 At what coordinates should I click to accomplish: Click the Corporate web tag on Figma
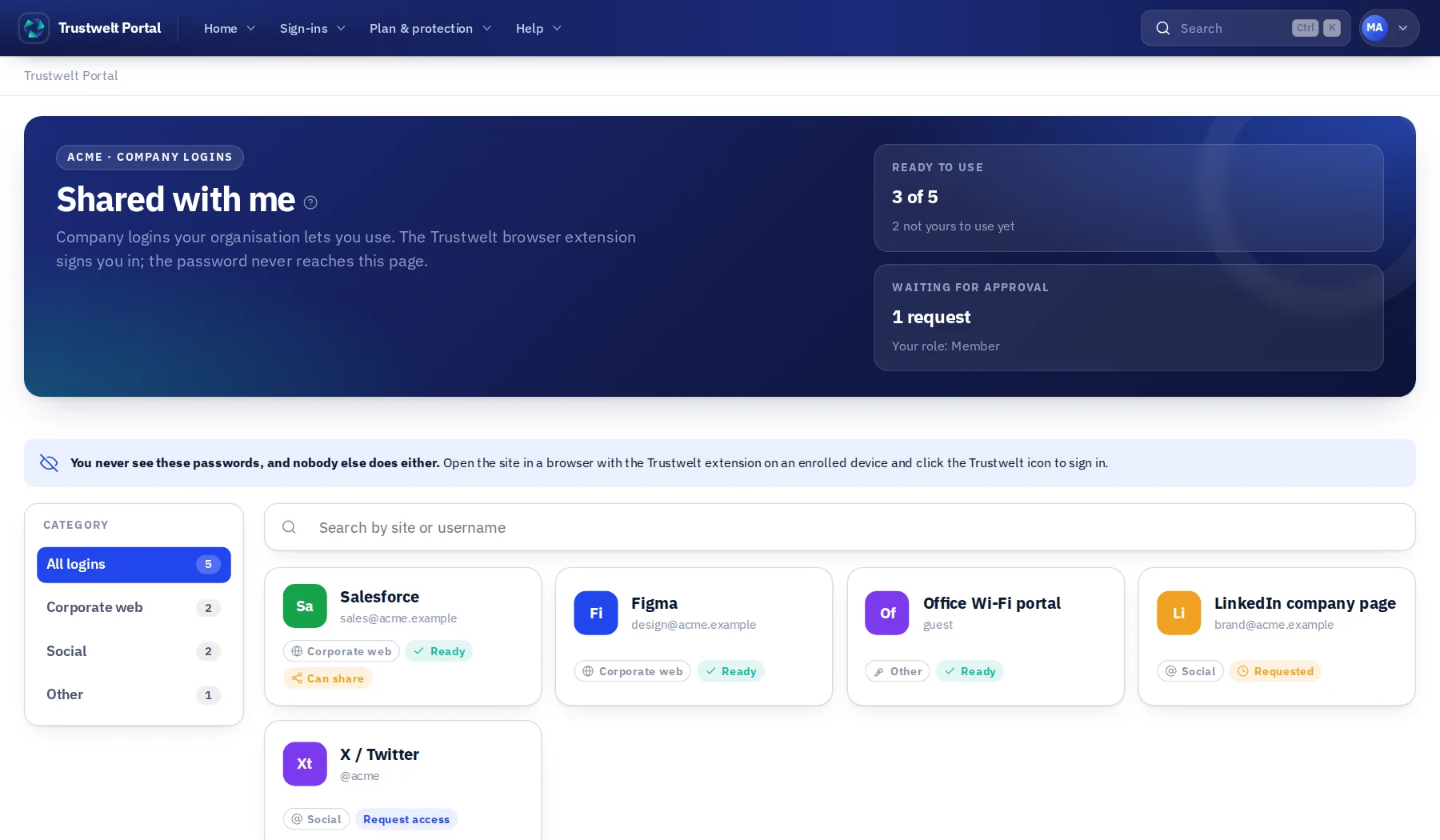pyautogui.click(x=632, y=671)
